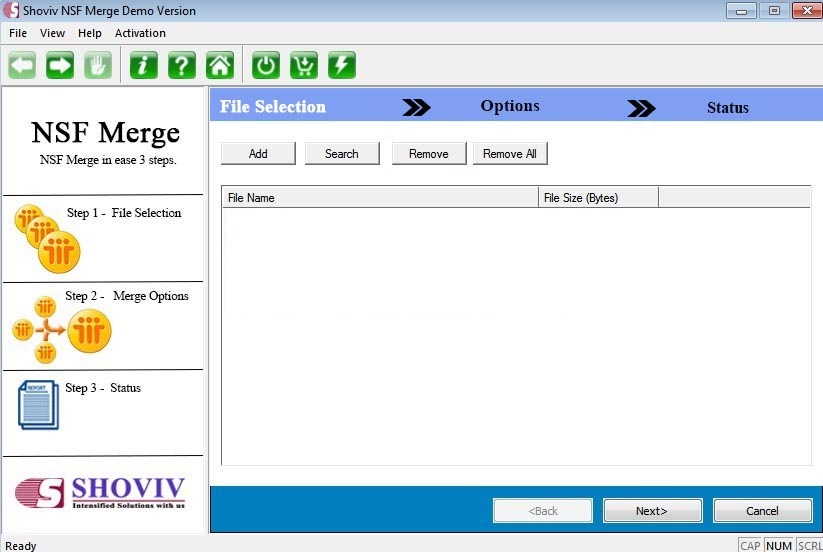Click the shopping cart buy icon
This screenshot has height=552, width=823.
[x=304, y=66]
